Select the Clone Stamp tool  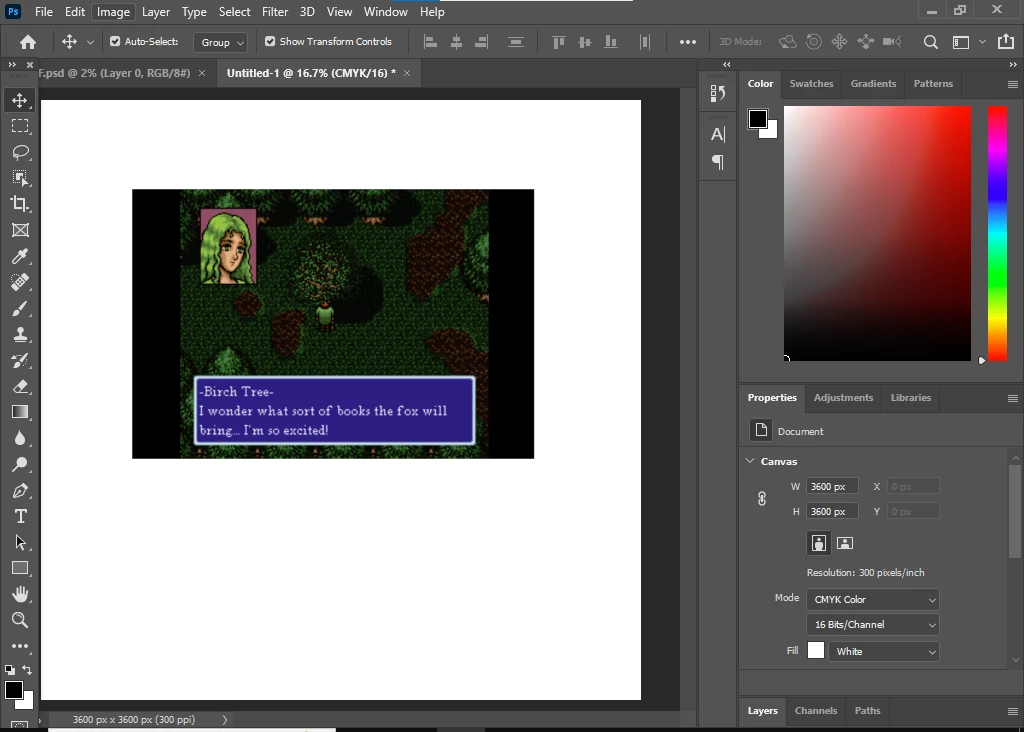(x=20, y=334)
